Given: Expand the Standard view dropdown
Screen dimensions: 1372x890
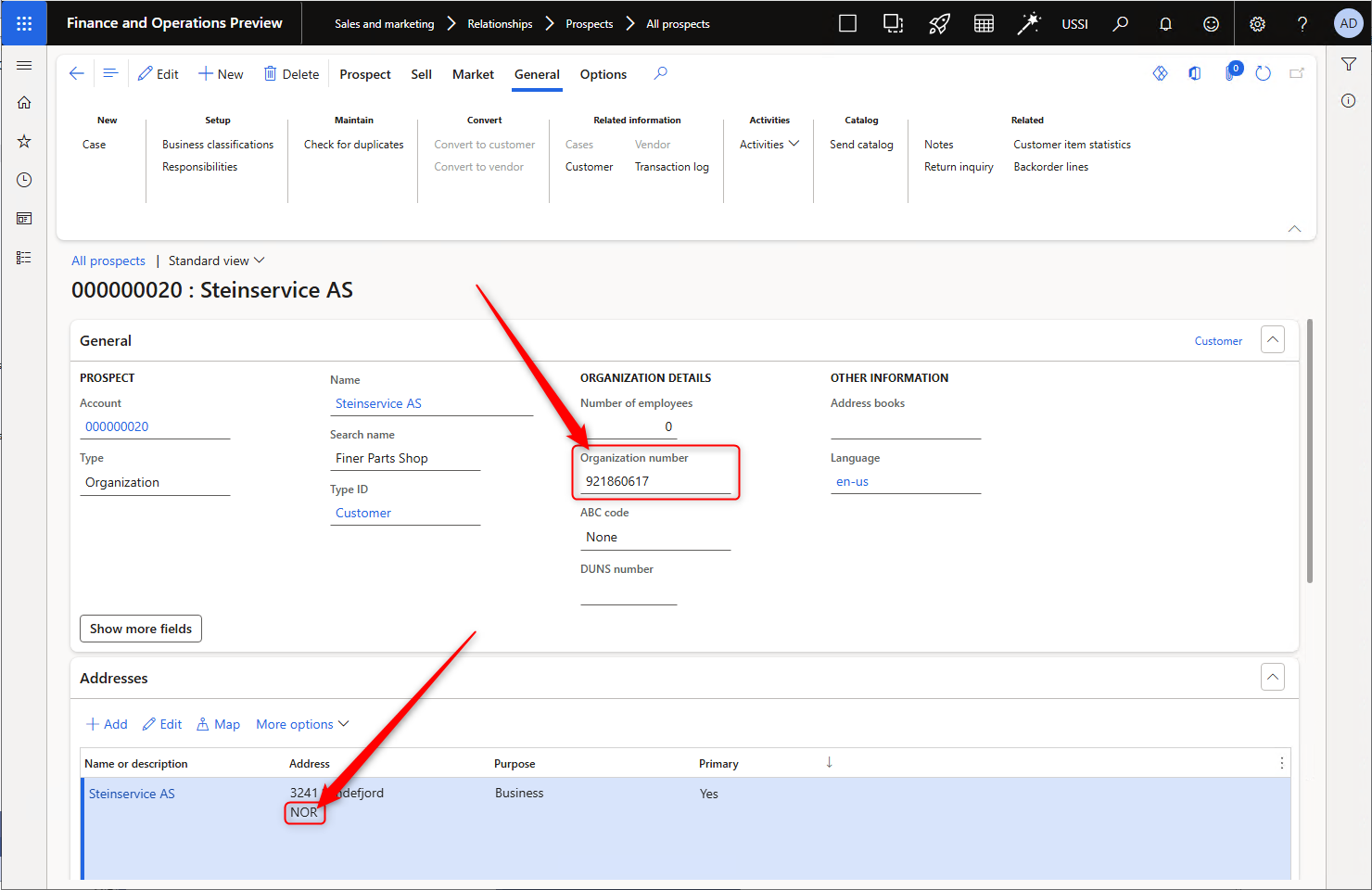Looking at the screenshot, I should pos(216,261).
